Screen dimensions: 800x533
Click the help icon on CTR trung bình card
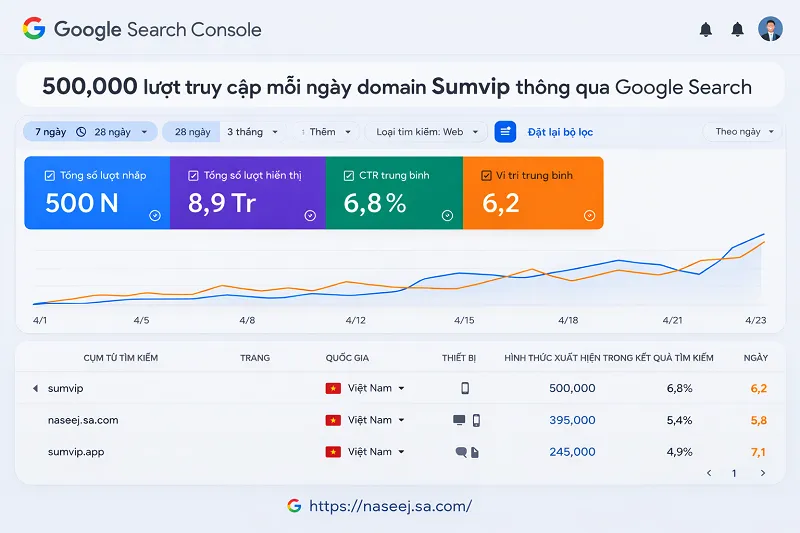447,215
